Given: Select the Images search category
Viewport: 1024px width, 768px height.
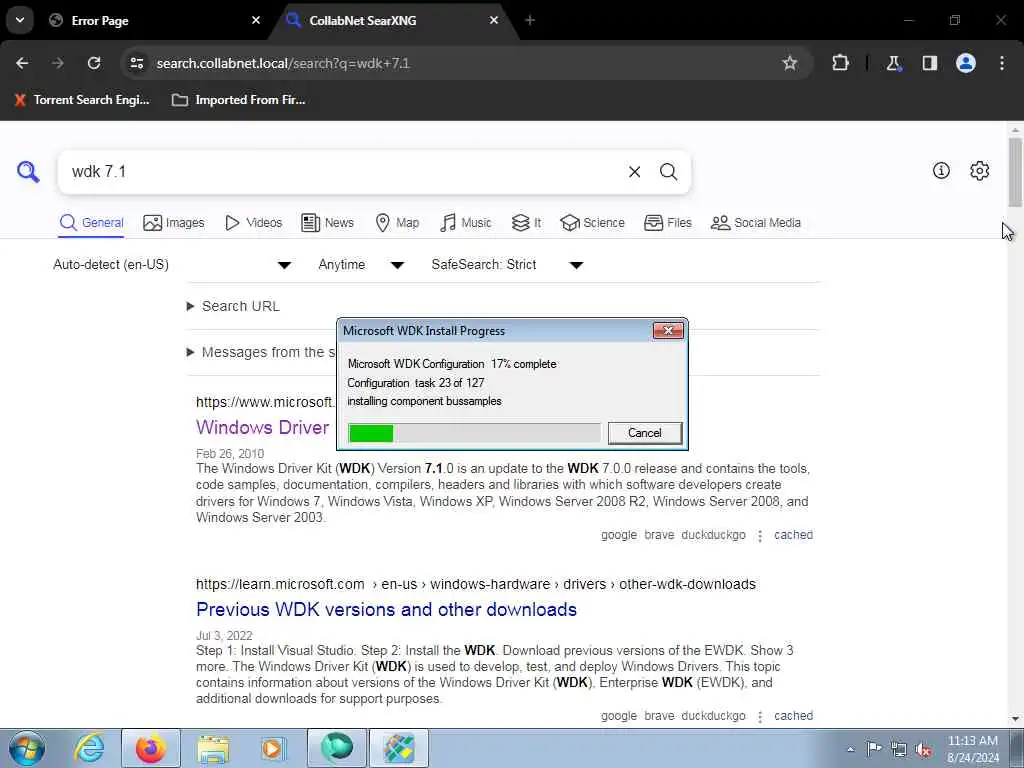Looking at the screenshot, I should point(174,223).
